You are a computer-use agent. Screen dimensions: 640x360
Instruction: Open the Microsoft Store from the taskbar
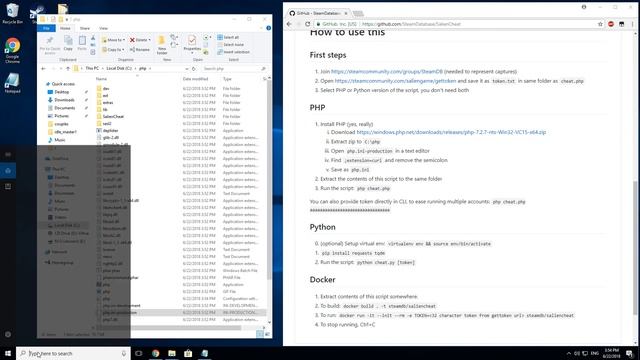(x=188, y=353)
